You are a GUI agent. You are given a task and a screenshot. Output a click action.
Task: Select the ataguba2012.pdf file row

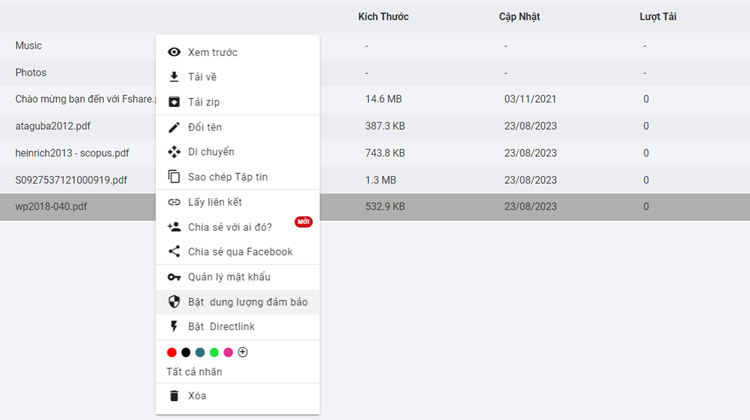click(x=78, y=126)
